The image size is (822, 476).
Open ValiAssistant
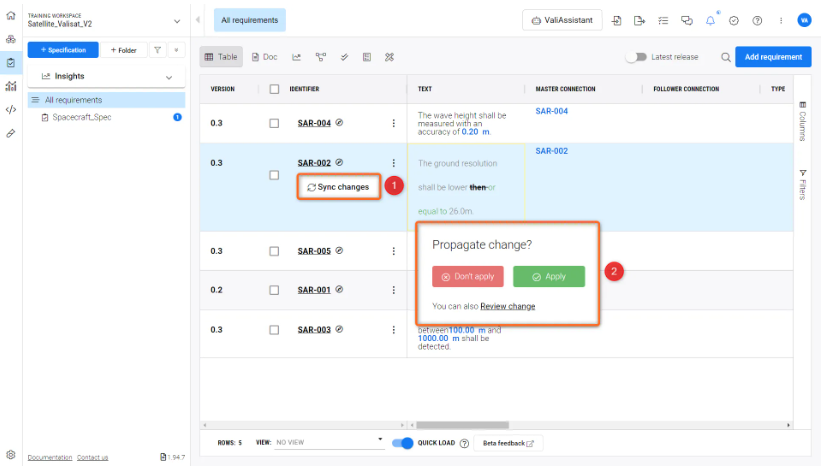pyautogui.click(x=562, y=20)
